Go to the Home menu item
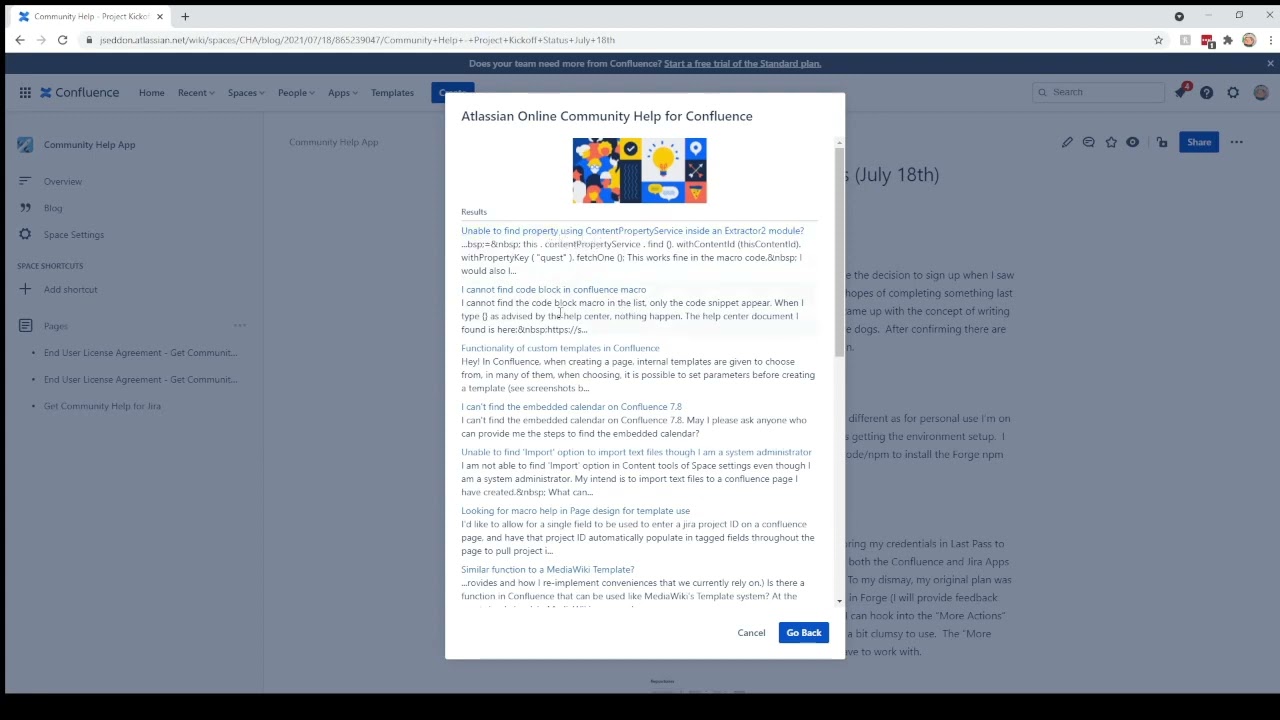The height and width of the screenshot is (720, 1280). coord(152,92)
